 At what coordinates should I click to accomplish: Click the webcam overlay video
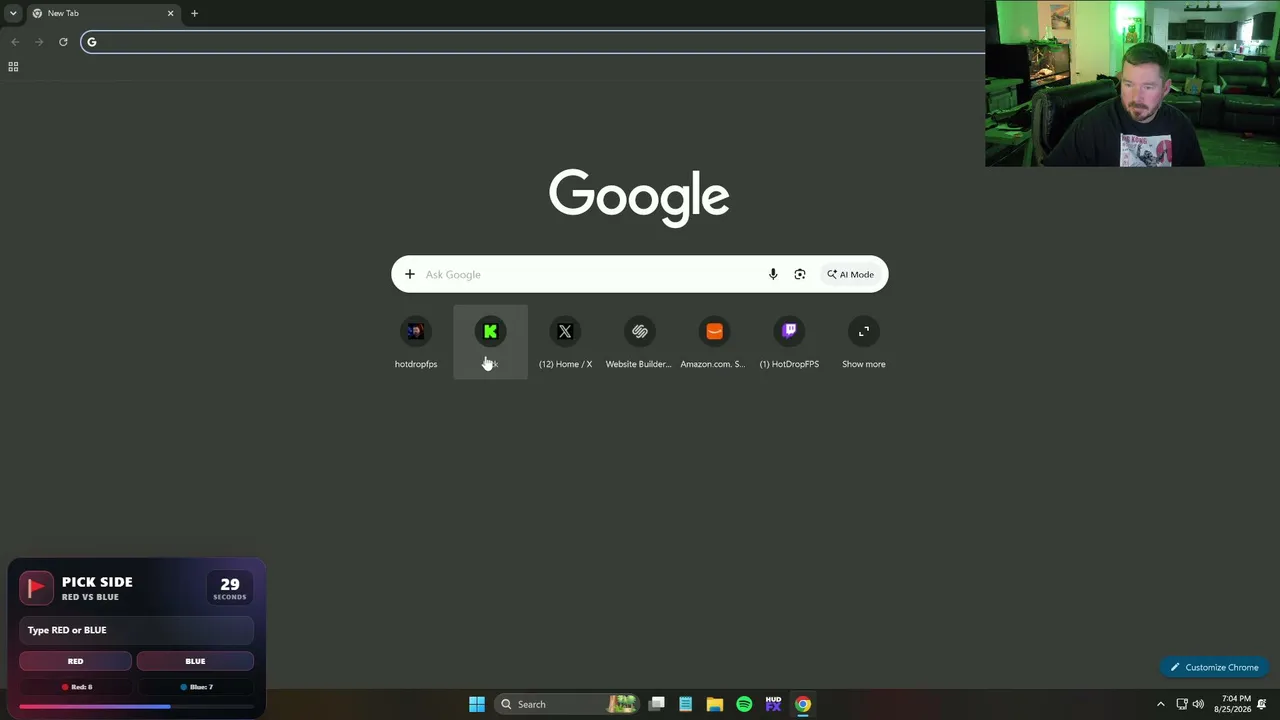coord(1132,83)
